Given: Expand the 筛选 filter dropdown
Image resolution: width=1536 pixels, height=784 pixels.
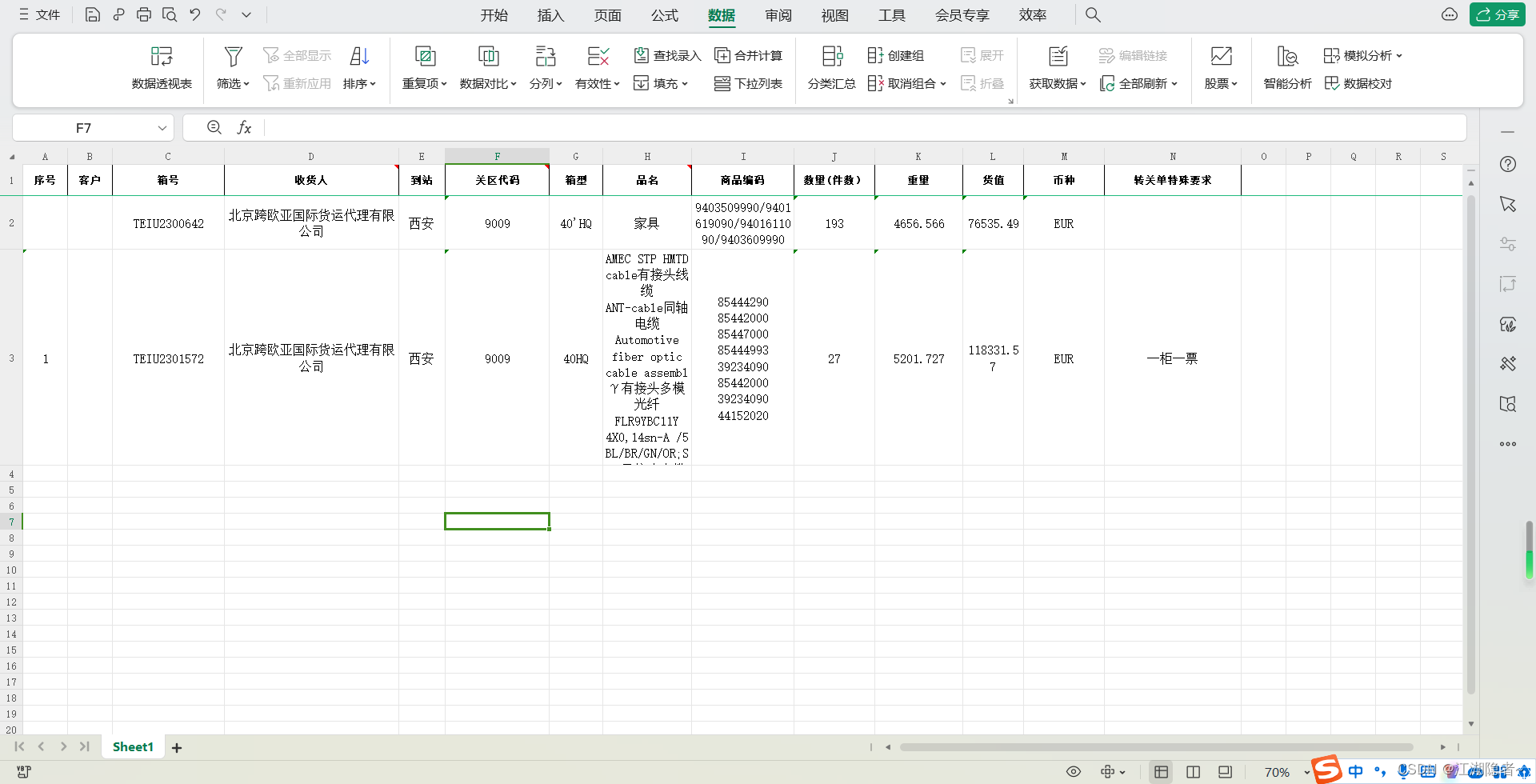Looking at the screenshot, I should pyautogui.click(x=233, y=83).
